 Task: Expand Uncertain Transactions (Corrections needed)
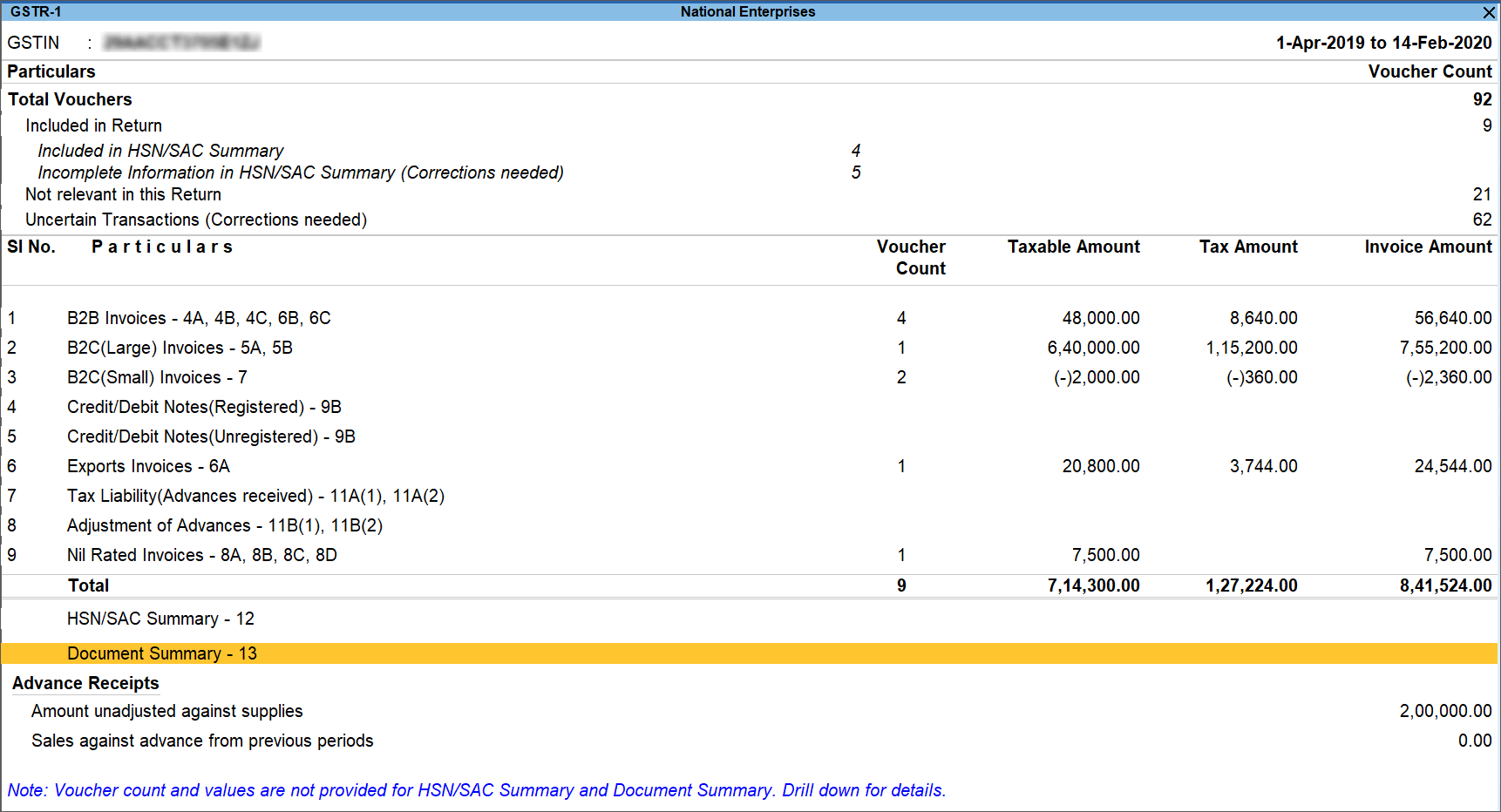tap(196, 220)
